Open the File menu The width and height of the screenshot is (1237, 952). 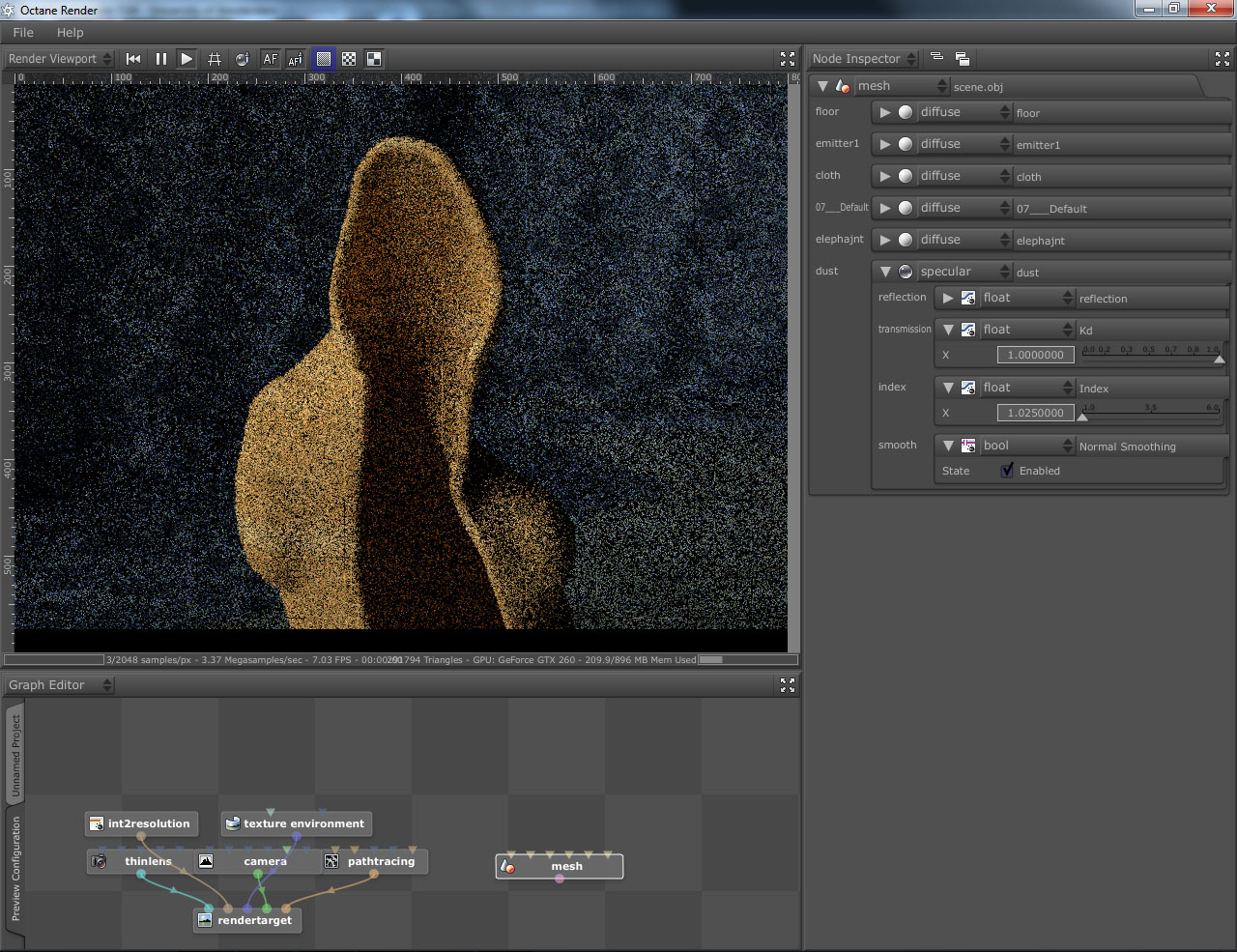23,32
